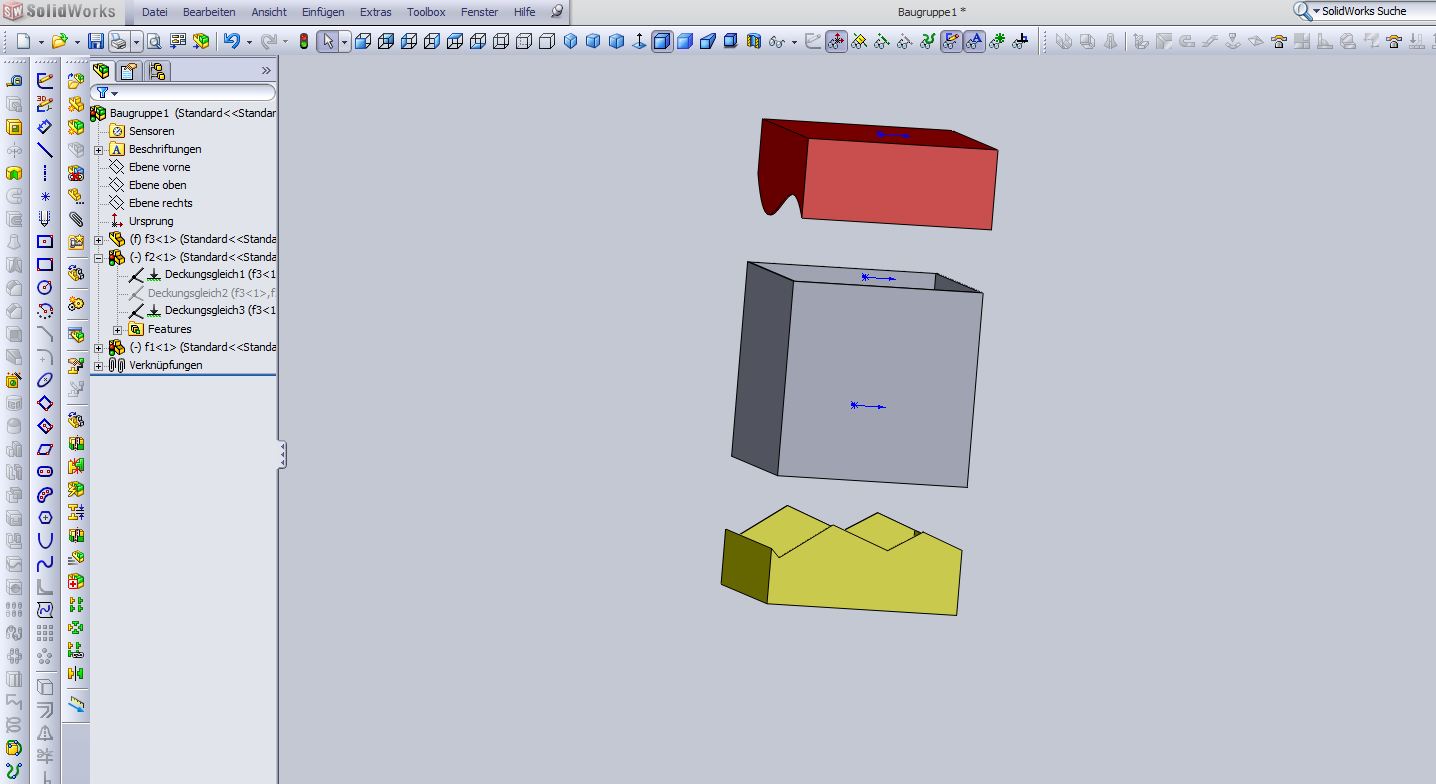Select the Spline sketch tool

[x=45, y=563]
